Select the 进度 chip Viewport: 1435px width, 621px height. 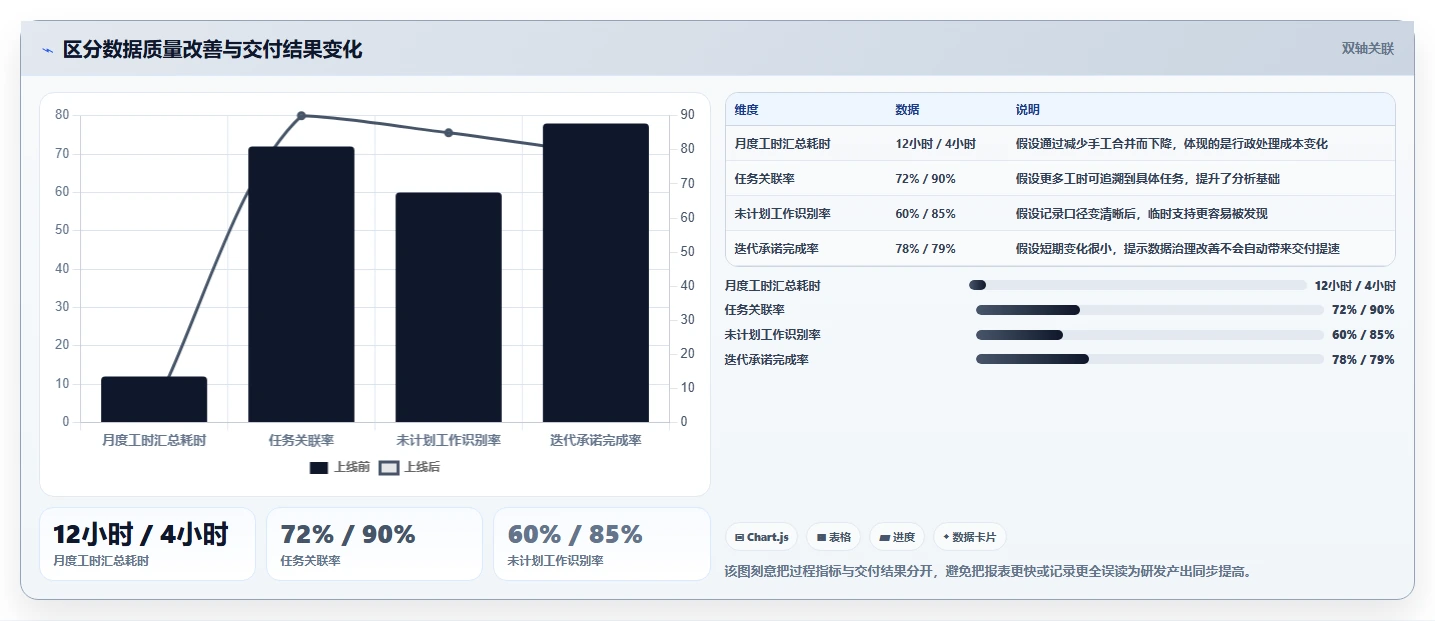(x=897, y=537)
